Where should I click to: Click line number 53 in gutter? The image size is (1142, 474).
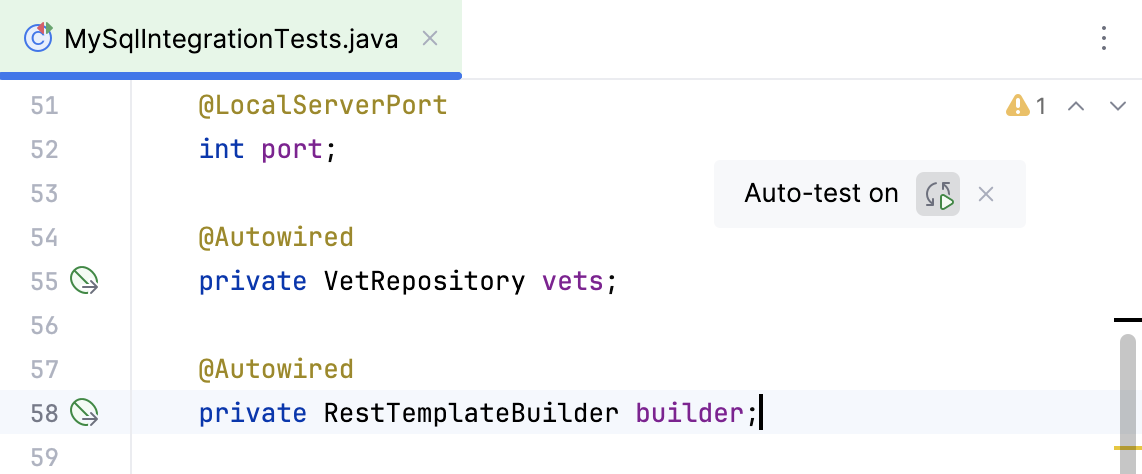pyautogui.click(x=44, y=193)
